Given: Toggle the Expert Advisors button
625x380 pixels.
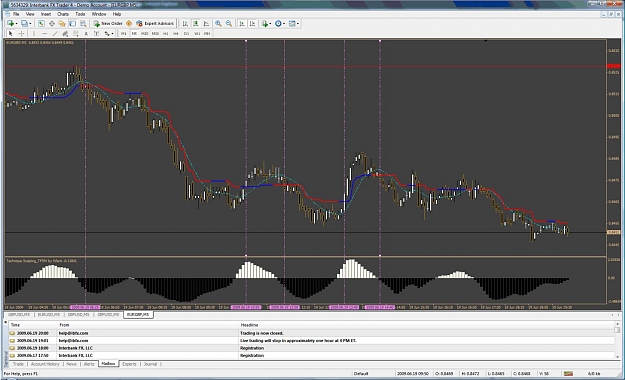Looking at the screenshot, I should click(155, 24).
